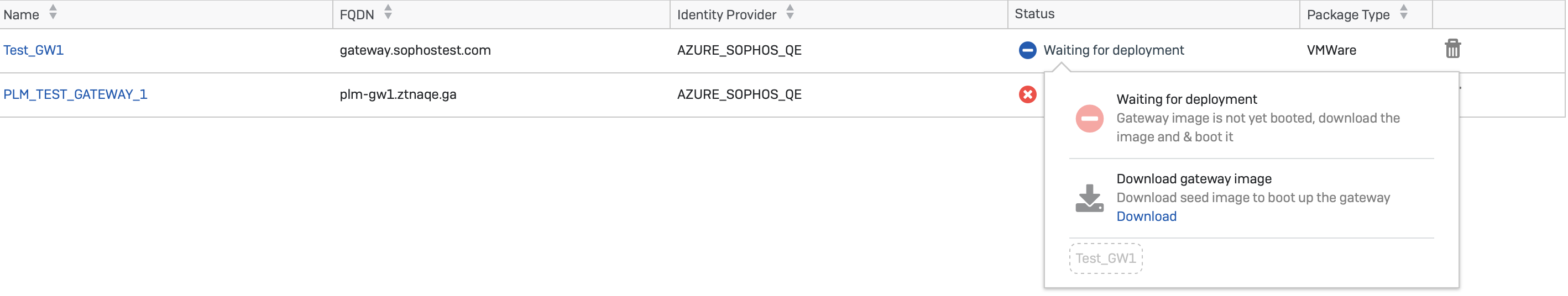This screenshot has height=296, width=1568.
Task: Click blue waiting status icon for Test_GW1
Action: click(1027, 50)
